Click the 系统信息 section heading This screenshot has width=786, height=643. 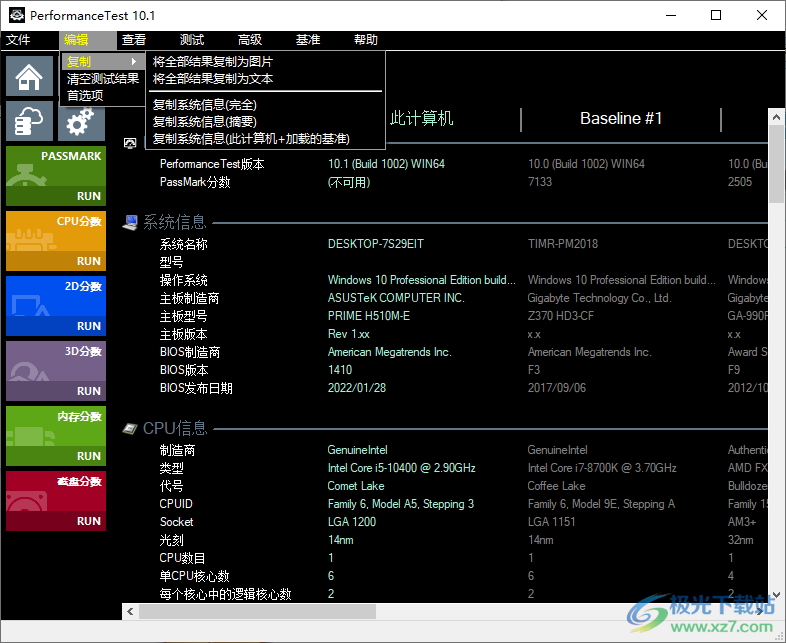174,223
